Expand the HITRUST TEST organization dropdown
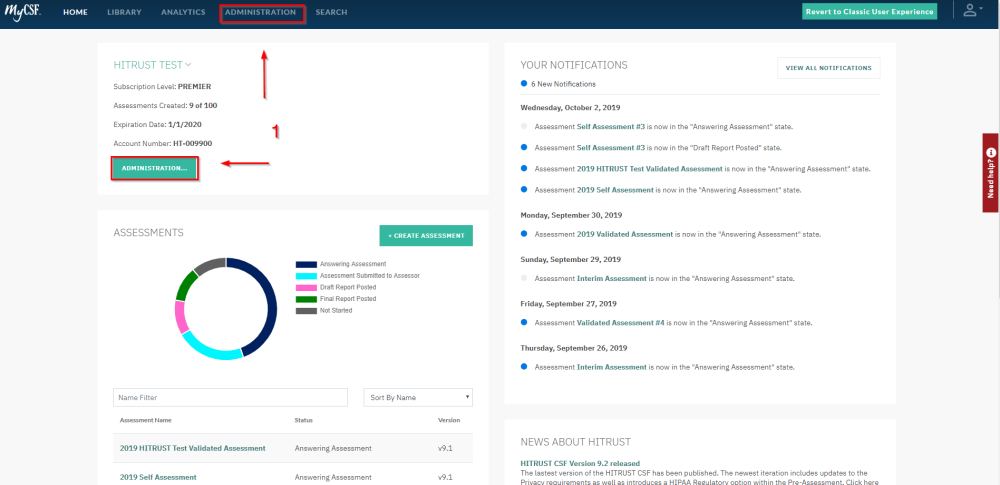The width and height of the screenshot is (1000, 485). 152,64
